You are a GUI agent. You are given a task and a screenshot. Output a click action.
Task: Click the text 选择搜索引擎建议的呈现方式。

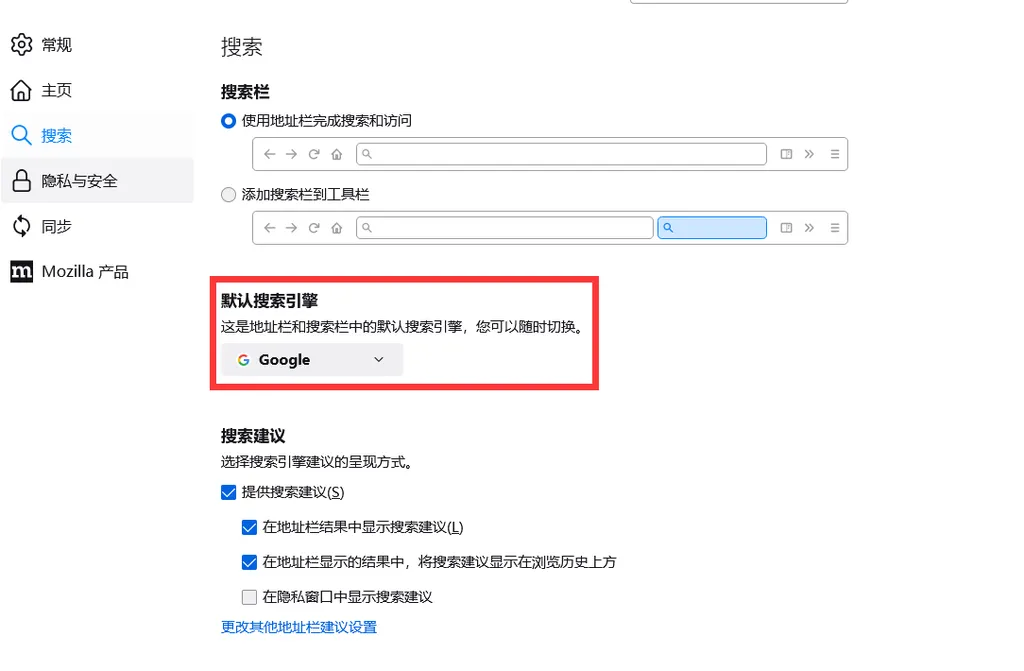[317, 463]
